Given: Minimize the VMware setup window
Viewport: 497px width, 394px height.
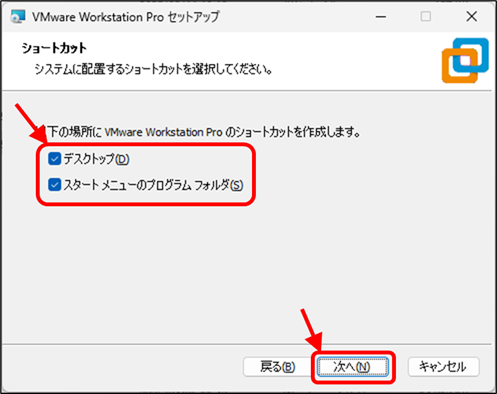Looking at the screenshot, I should tap(381, 16).
